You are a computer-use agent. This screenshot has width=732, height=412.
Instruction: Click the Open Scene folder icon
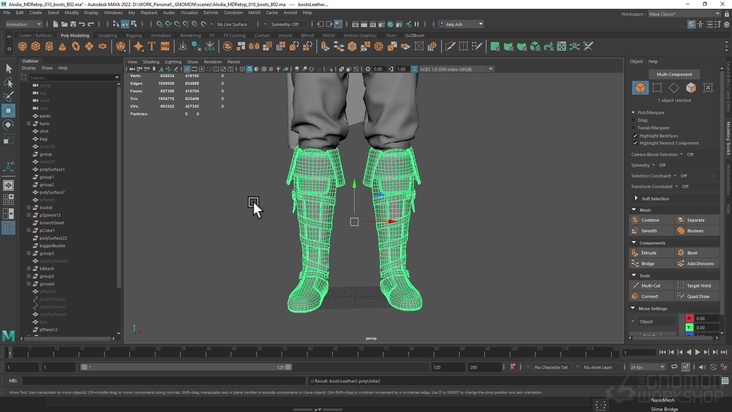click(x=64, y=24)
